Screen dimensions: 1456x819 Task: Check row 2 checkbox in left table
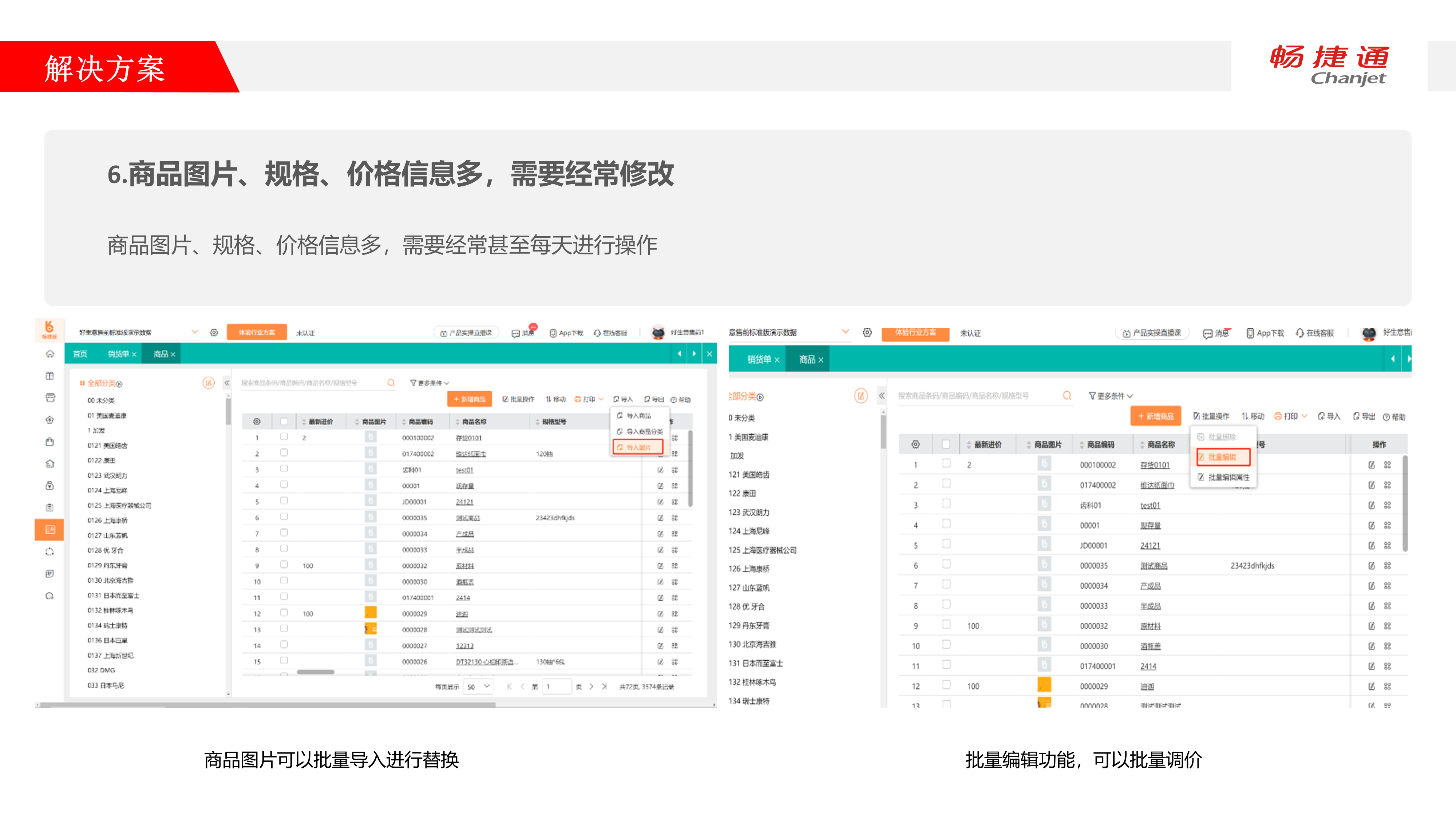284,453
